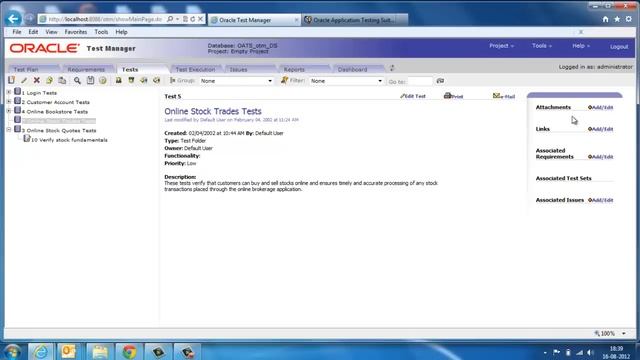This screenshot has height=360, width=640.
Task: Open the file explorer taskbar icon
Action: 99,351
